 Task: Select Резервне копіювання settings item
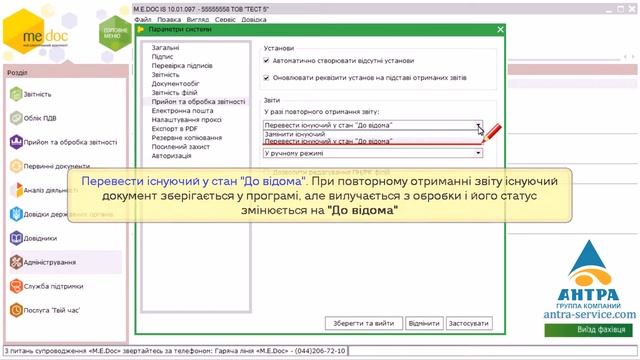(187, 138)
